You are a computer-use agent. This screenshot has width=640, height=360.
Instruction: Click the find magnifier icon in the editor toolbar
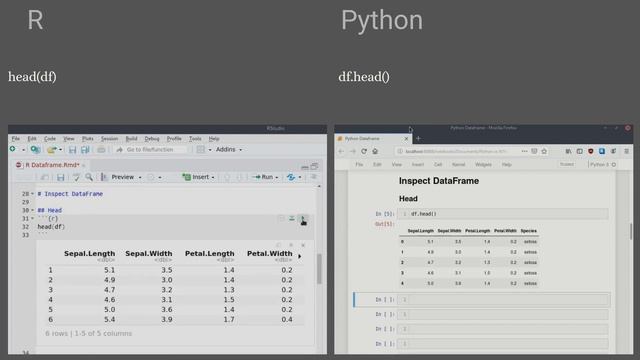pos(89,177)
